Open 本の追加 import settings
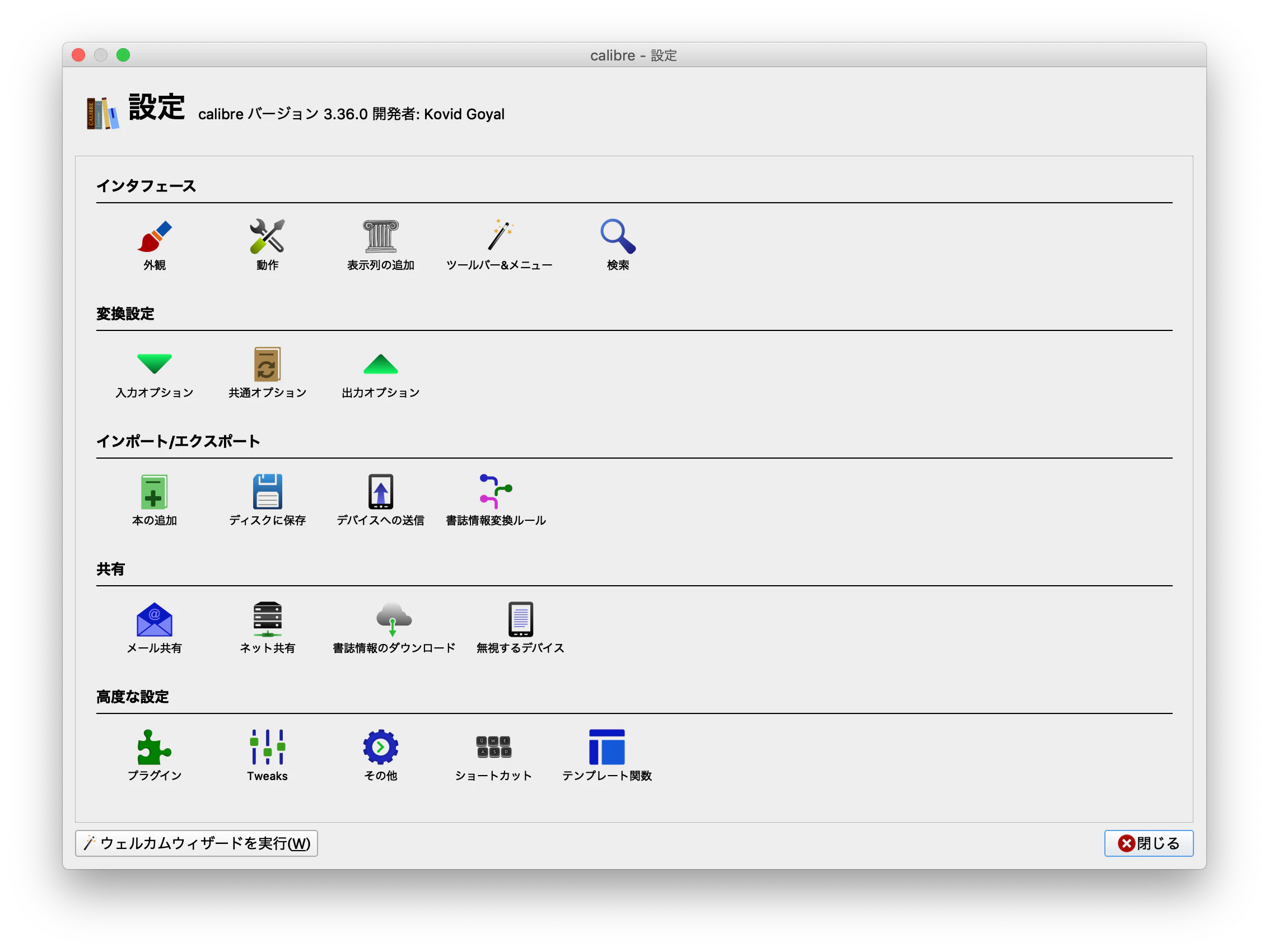The height and width of the screenshot is (952, 1269). click(155, 501)
